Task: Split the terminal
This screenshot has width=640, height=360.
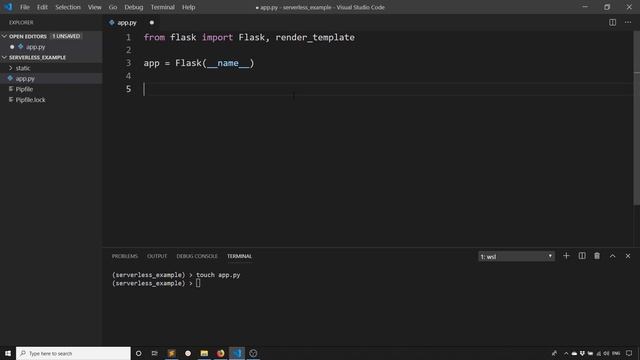Action: point(582,256)
